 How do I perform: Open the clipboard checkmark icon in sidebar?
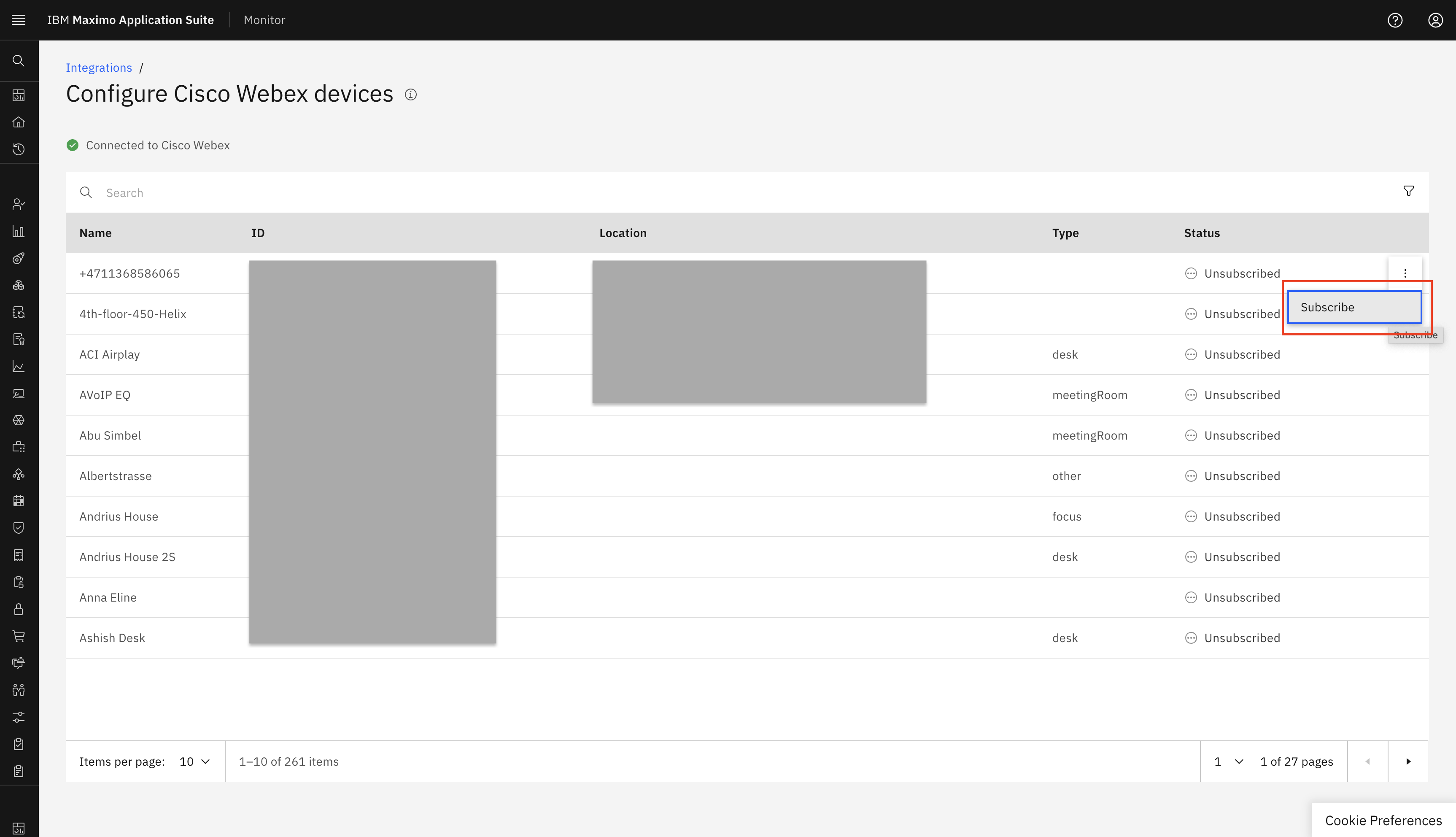coord(19,744)
